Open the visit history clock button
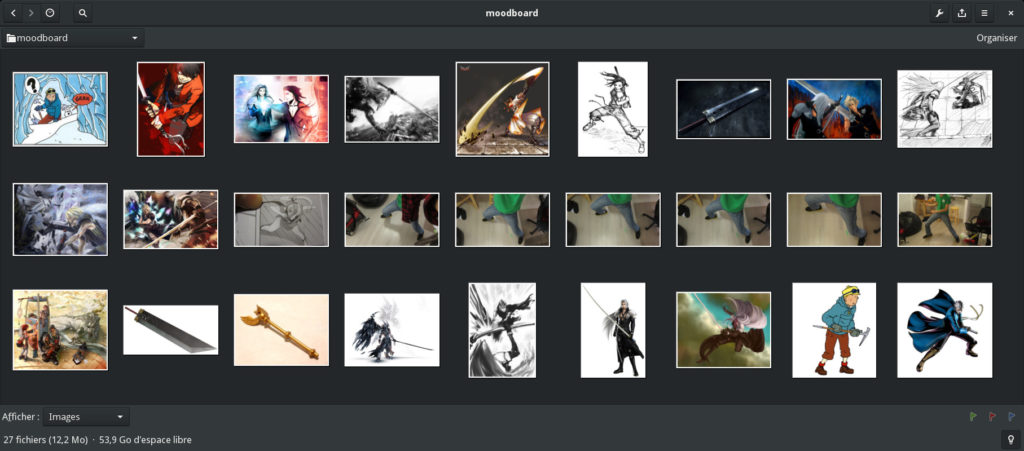This screenshot has width=1024, height=451. [50, 13]
